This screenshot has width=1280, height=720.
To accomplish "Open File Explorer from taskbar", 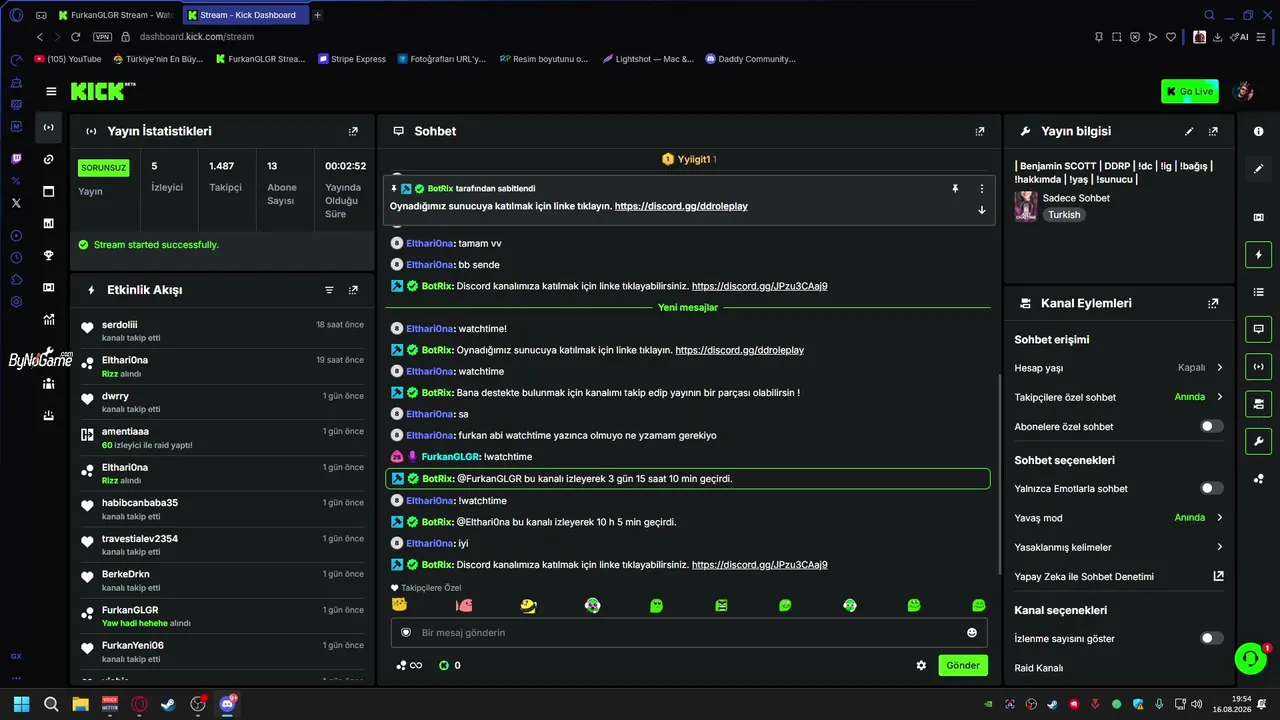I will (80, 704).
